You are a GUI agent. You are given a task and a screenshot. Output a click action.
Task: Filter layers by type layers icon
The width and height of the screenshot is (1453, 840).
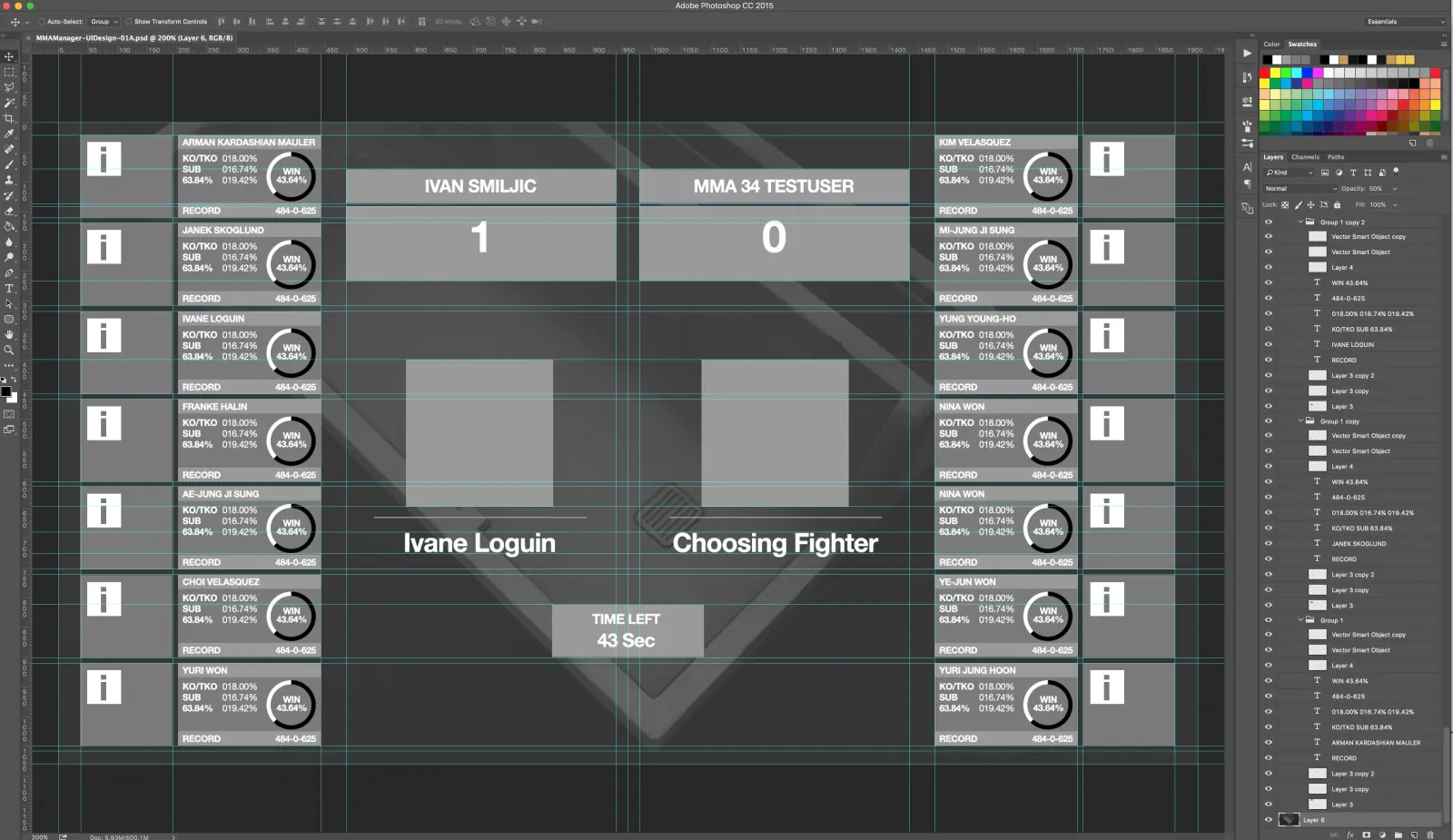click(1353, 173)
